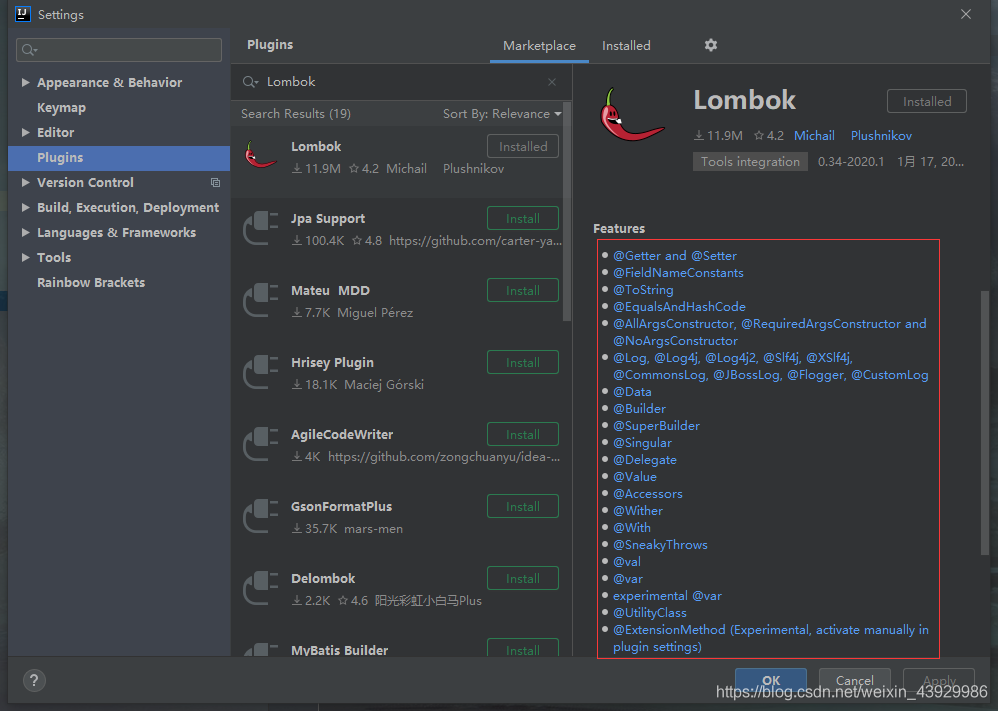Screen dimensions: 998x711
Task: Click Installed button in Lombok result row
Action: click(523, 146)
